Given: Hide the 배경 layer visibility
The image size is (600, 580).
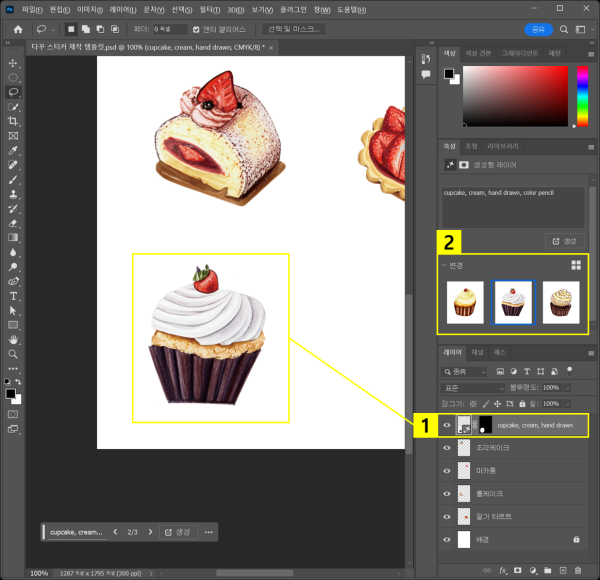Looking at the screenshot, I should pyautogui.click(x=448, y=539).
